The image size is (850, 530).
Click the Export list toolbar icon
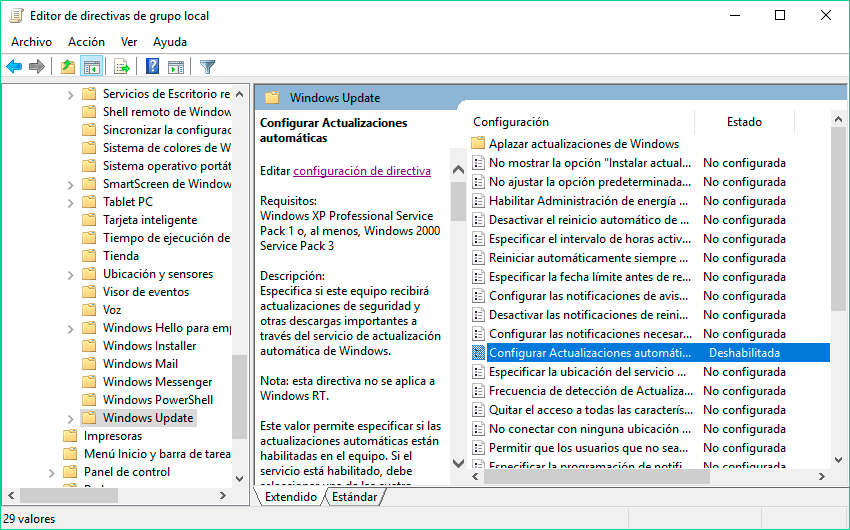[122, 67]
